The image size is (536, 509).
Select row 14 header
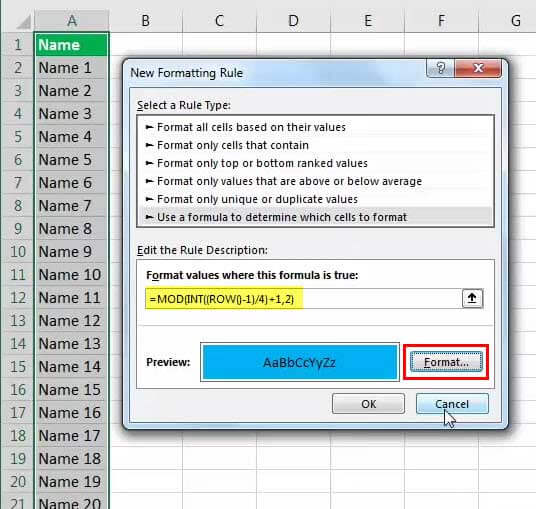[18, 344]
